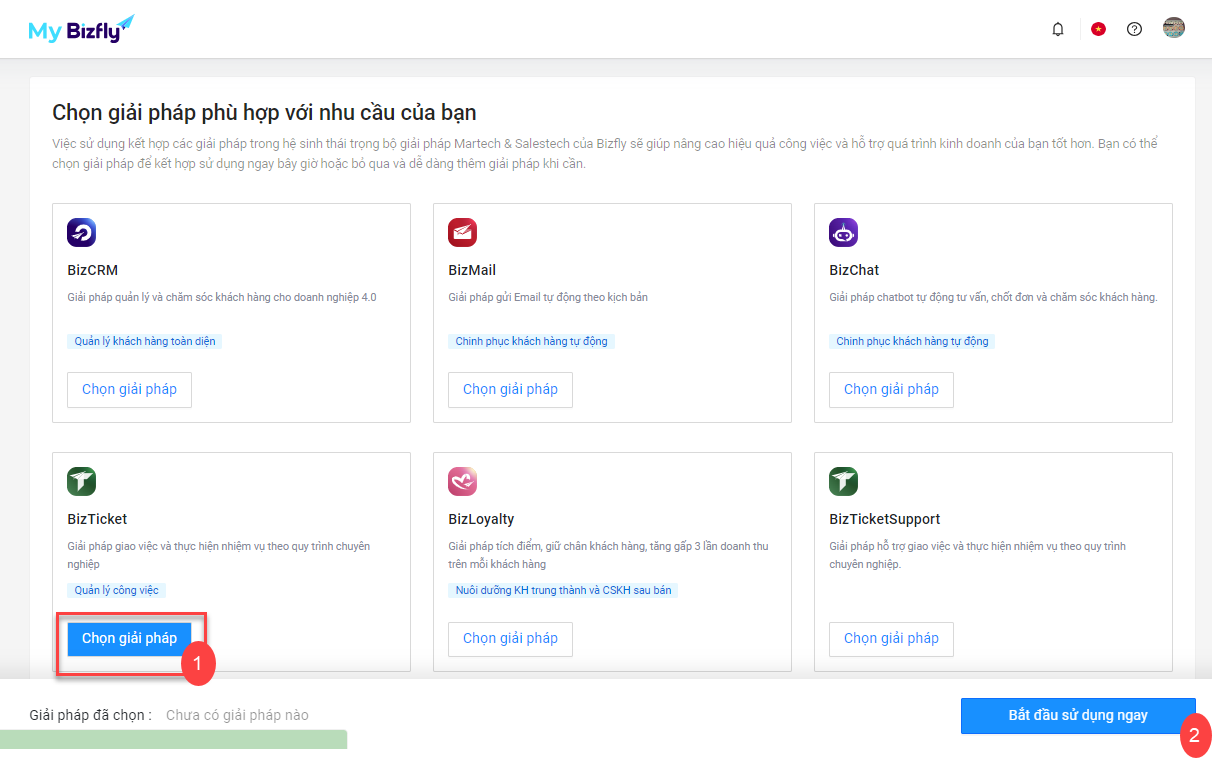The width and height of the screenshot is (1214, 760).
Task: Change language via Vietnam flag icon
Action: (x=1098, y=29)
